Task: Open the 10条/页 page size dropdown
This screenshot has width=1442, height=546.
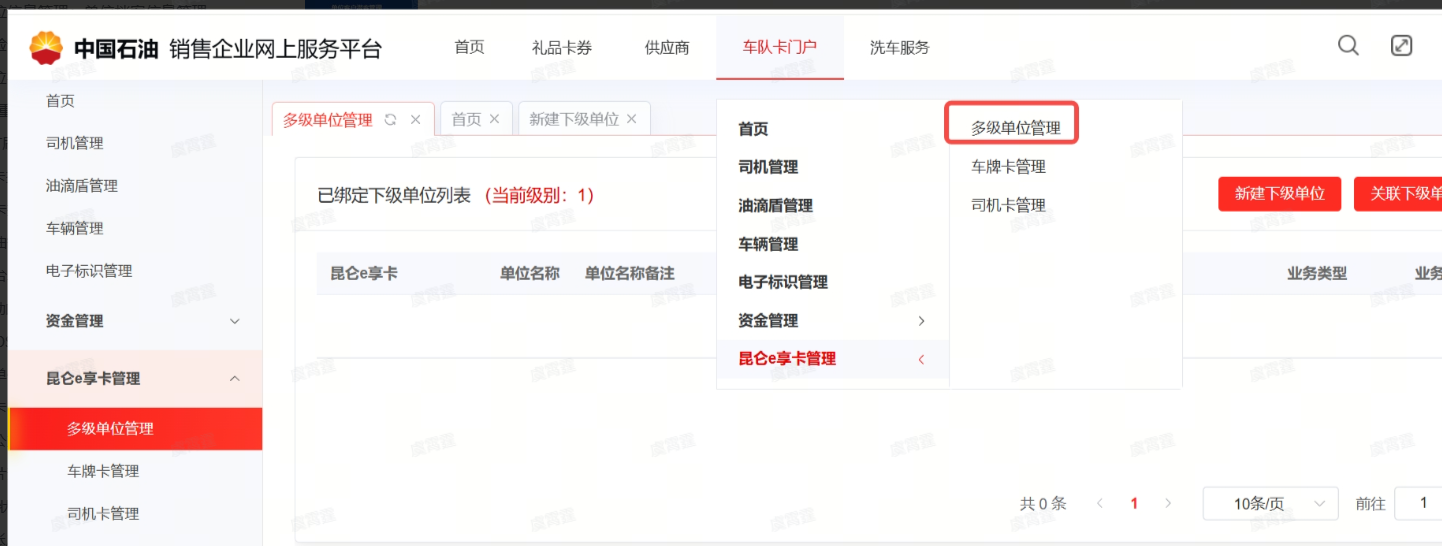Action: [x=1270, y=504]
